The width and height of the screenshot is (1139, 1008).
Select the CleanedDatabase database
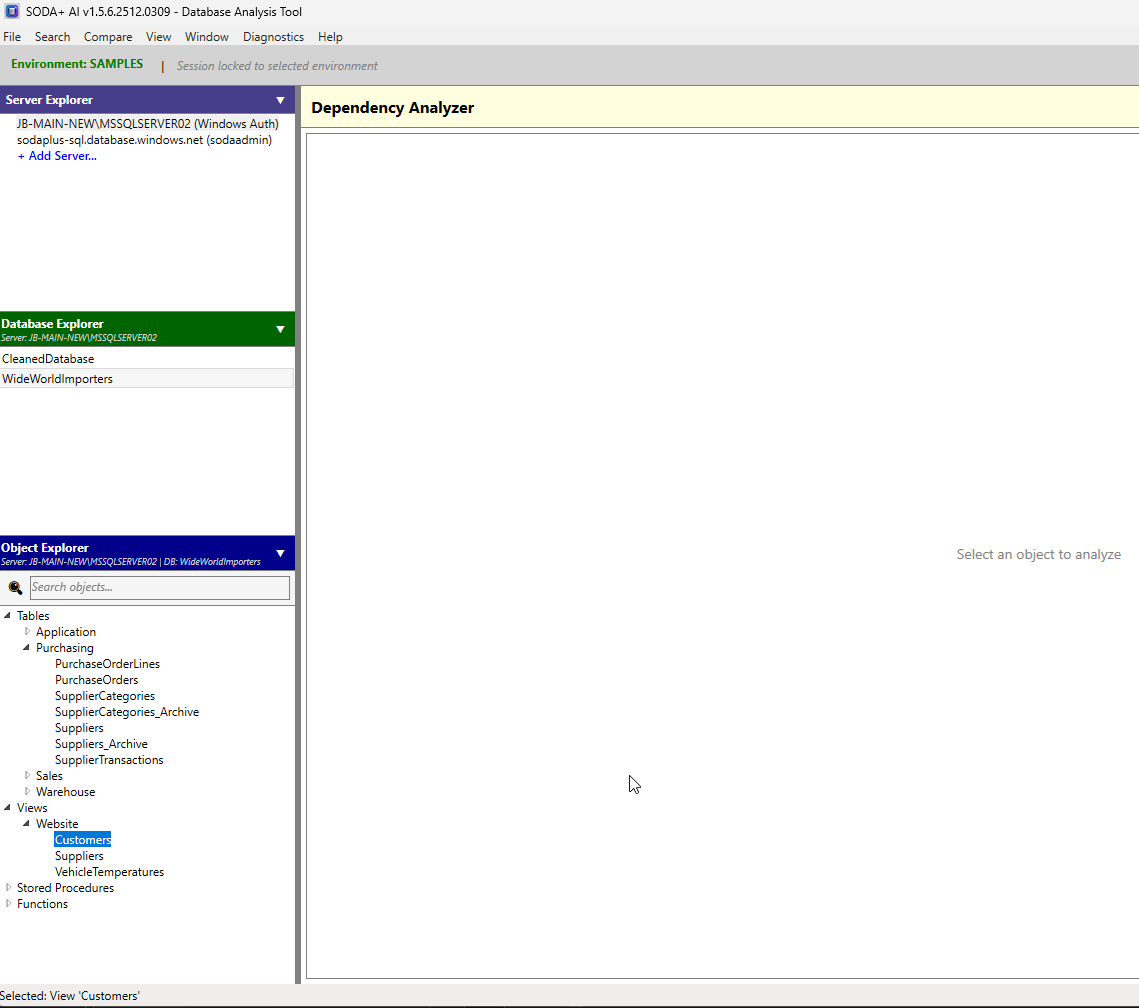click(x=48, y=359)
